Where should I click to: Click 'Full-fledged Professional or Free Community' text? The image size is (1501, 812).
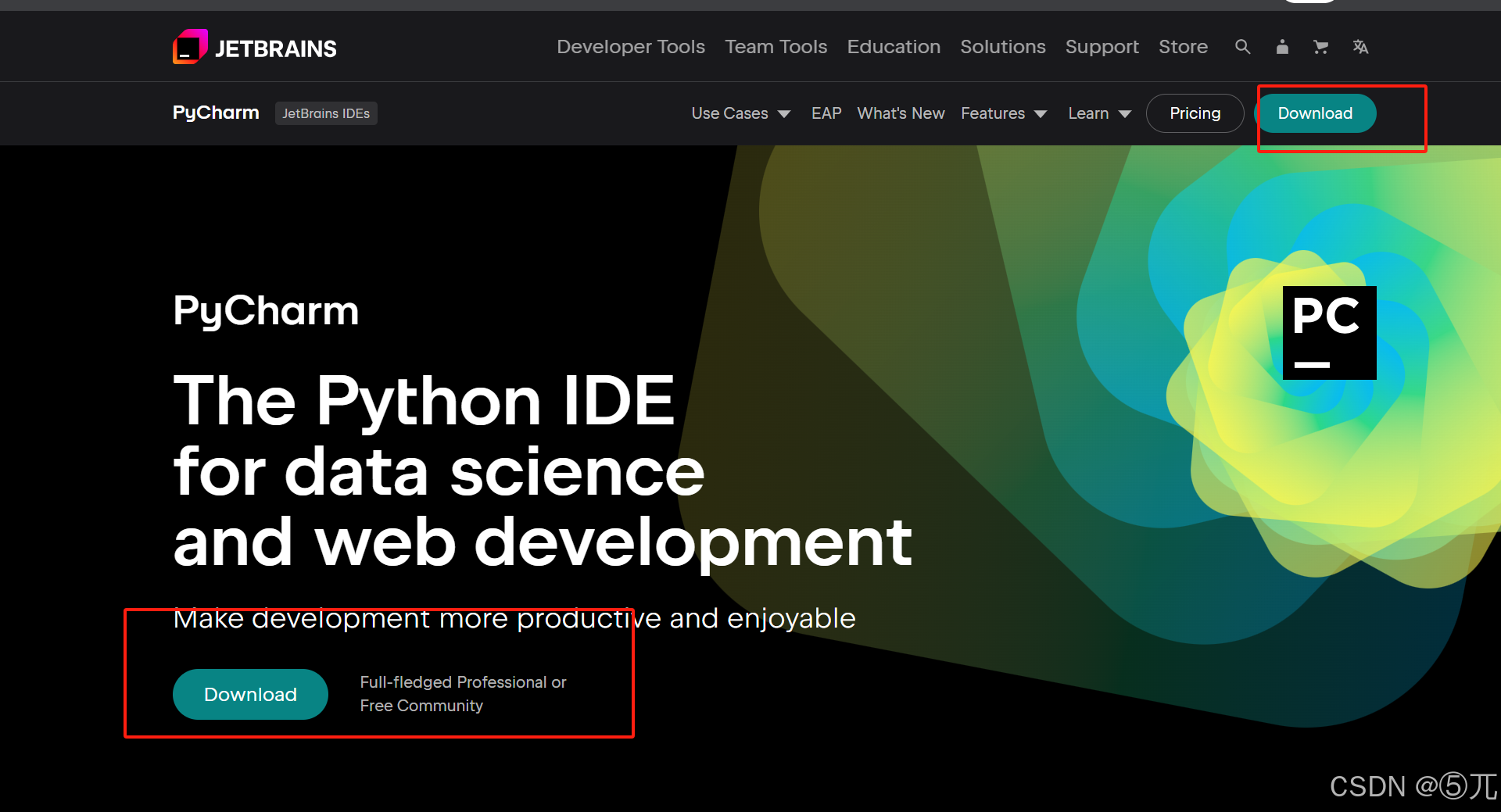[x=463, y=694]
